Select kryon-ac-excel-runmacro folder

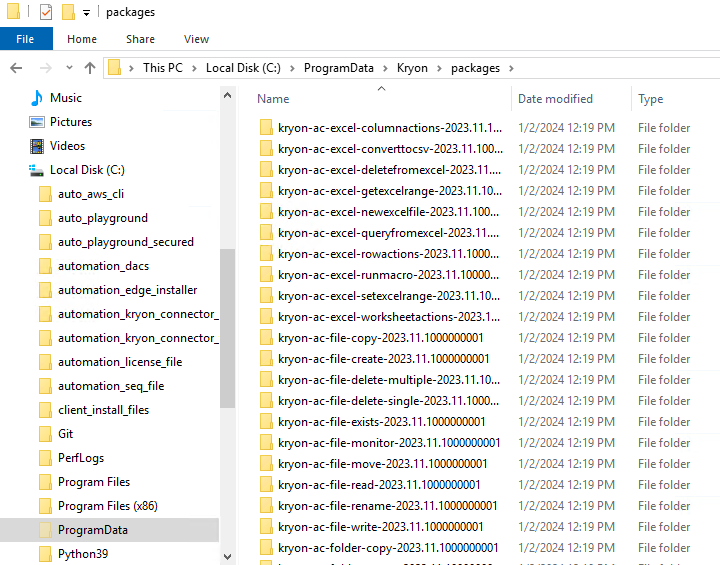[x=388, y=275]
